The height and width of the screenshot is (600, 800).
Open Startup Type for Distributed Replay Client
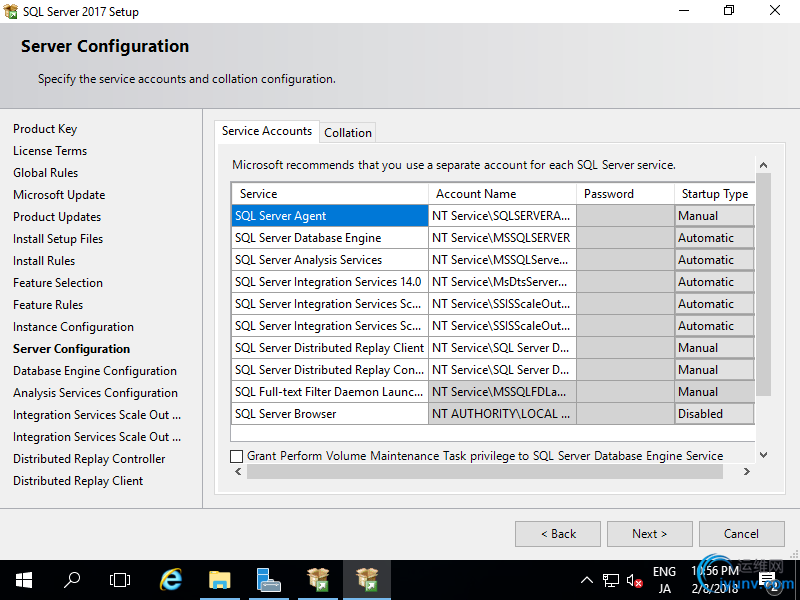point(714,347)
